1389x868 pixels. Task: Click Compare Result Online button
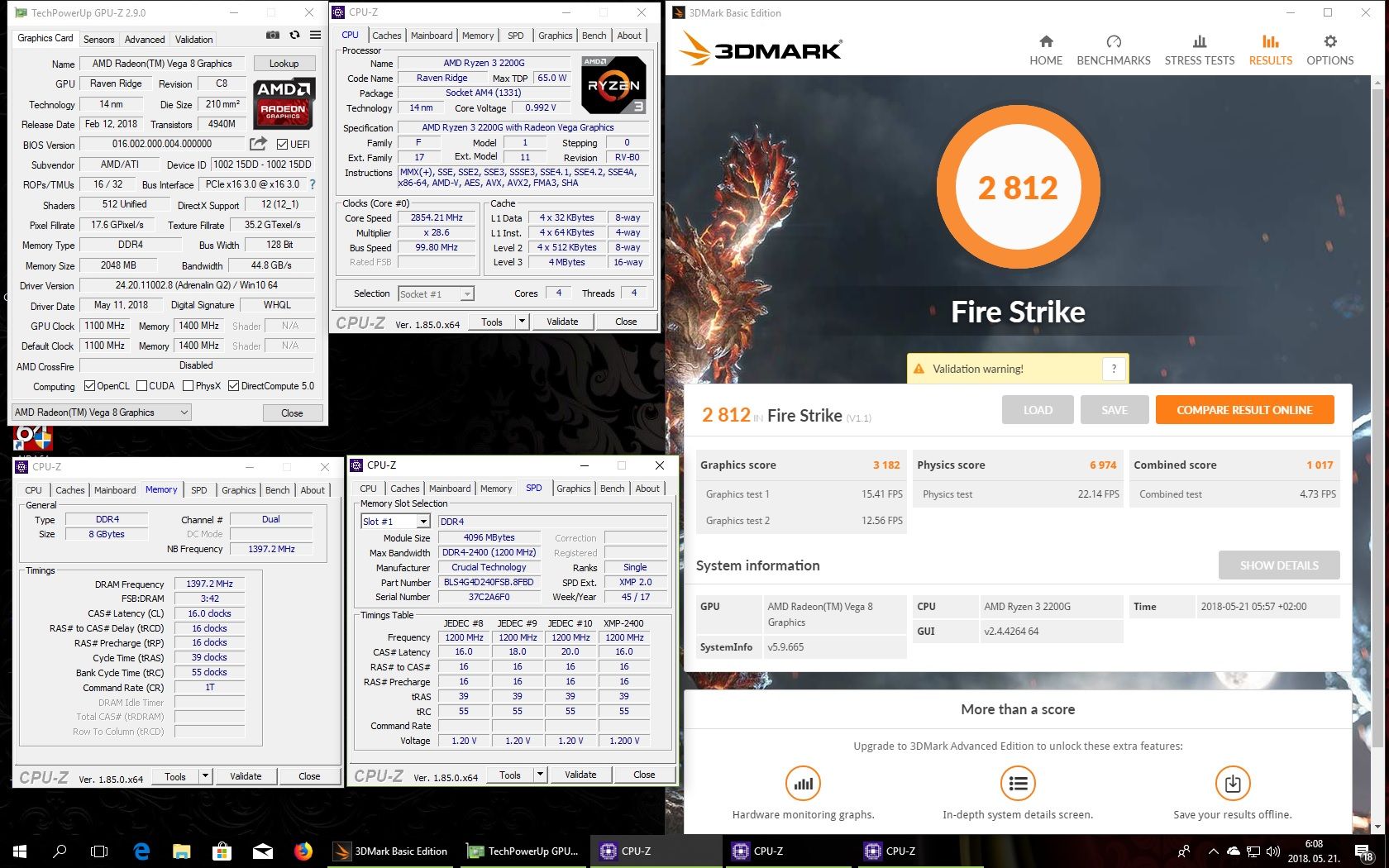pos(1244,410)
